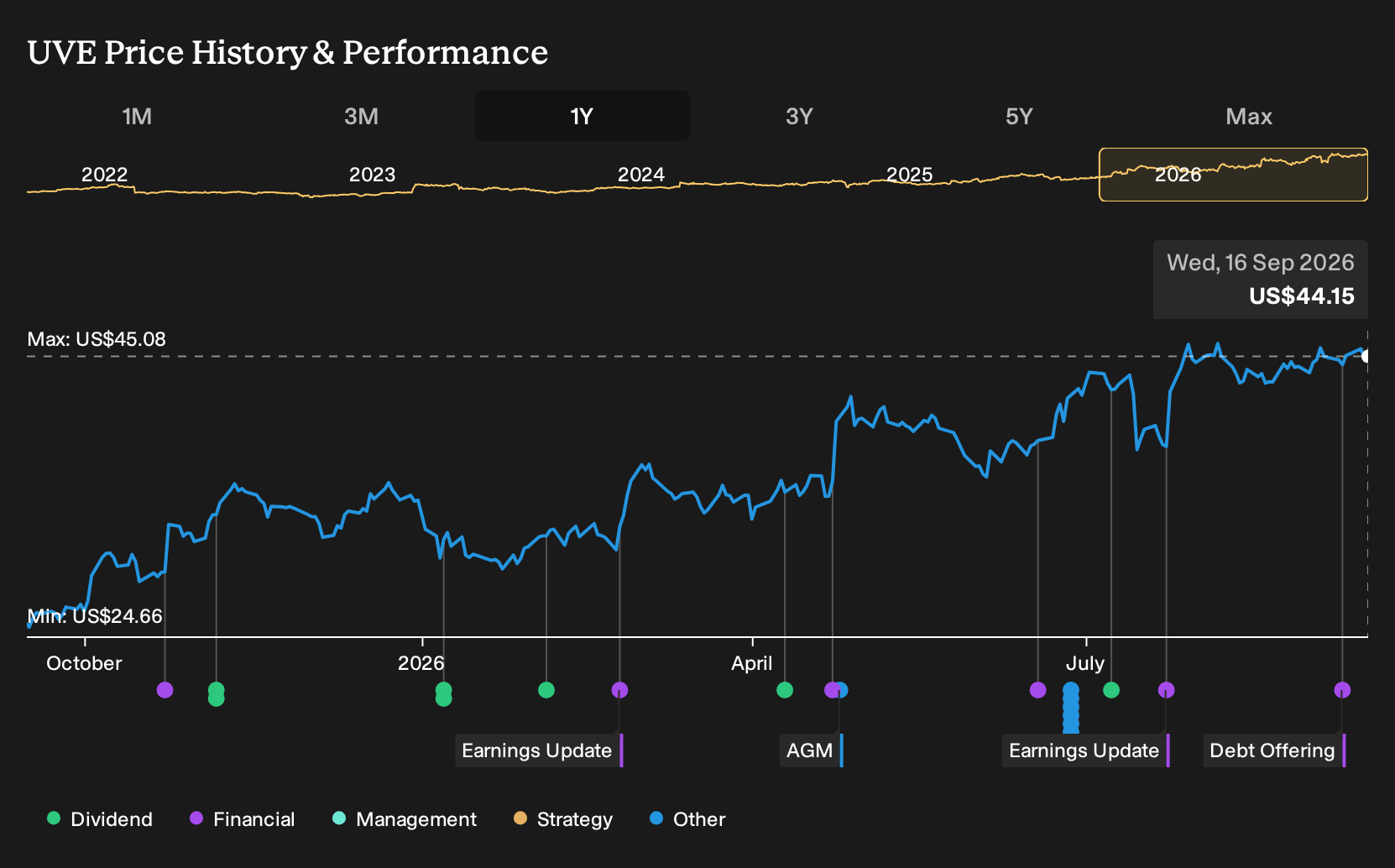Click the purple marker above the second Earnings Update label

(x=1166, y=690)
